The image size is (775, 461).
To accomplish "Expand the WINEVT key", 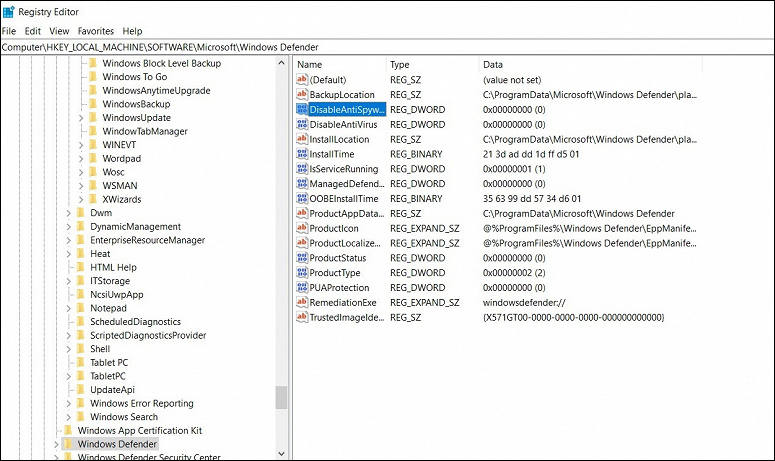I will [x=81, y=145].
